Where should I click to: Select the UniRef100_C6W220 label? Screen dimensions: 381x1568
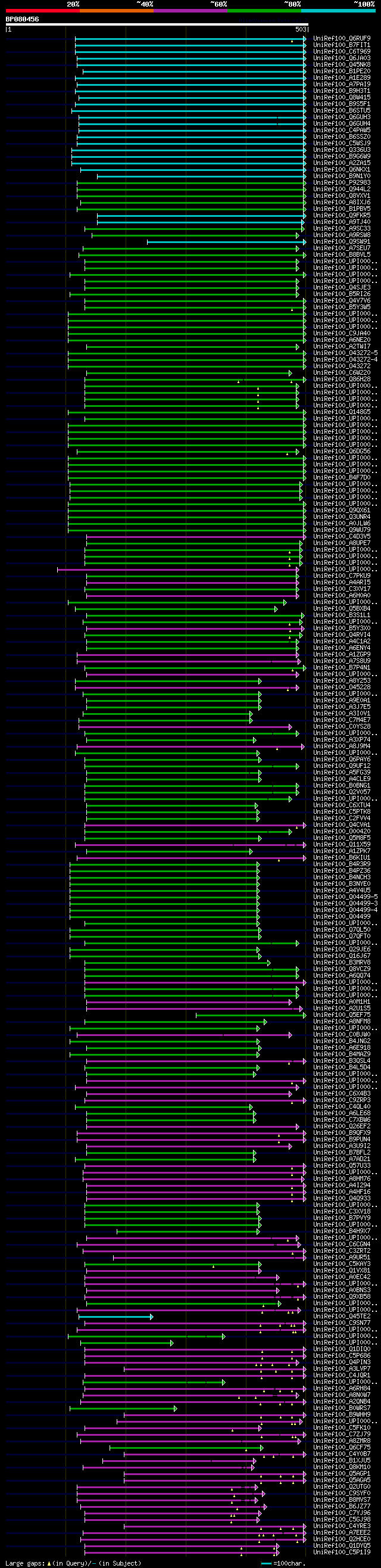click(x=342, y=372)
